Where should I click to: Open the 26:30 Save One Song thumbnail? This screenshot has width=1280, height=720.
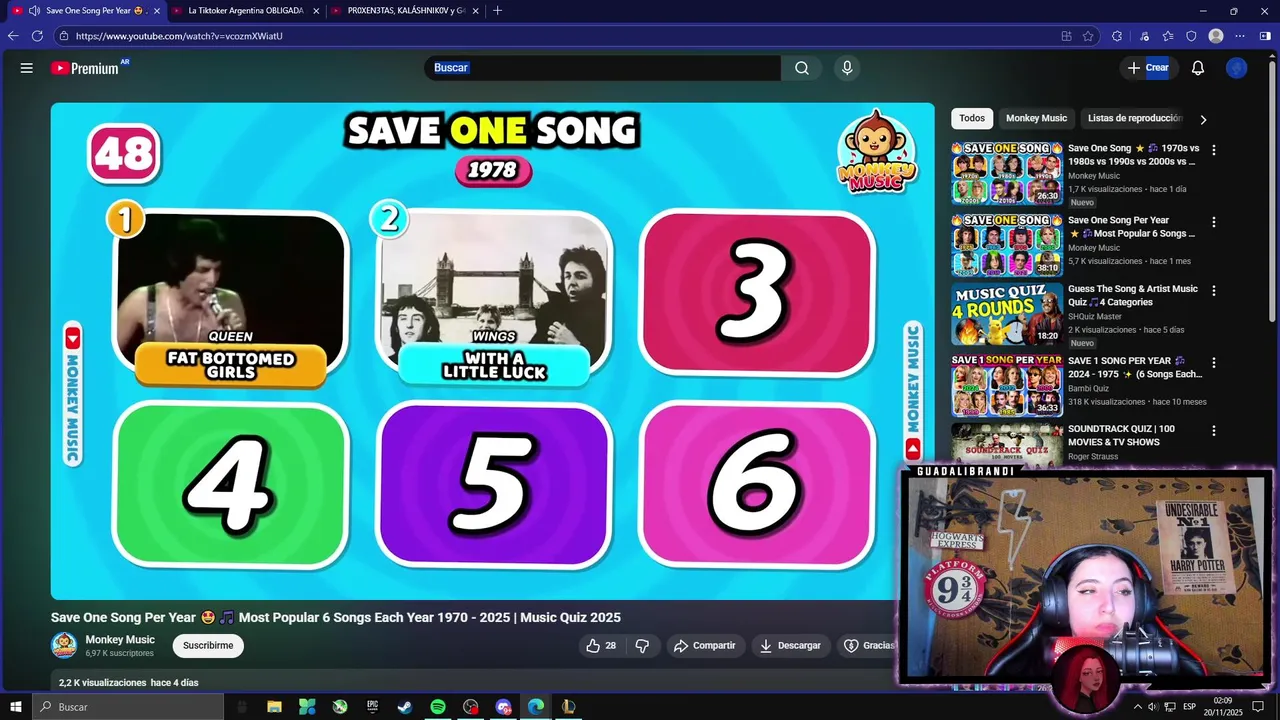(1006, 173)
